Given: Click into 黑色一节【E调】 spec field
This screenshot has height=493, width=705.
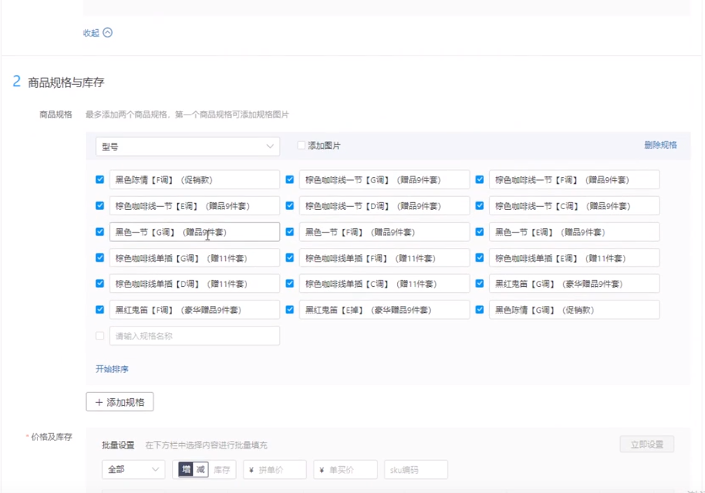Looking at the screenshot, I should (x=574, y=232).
